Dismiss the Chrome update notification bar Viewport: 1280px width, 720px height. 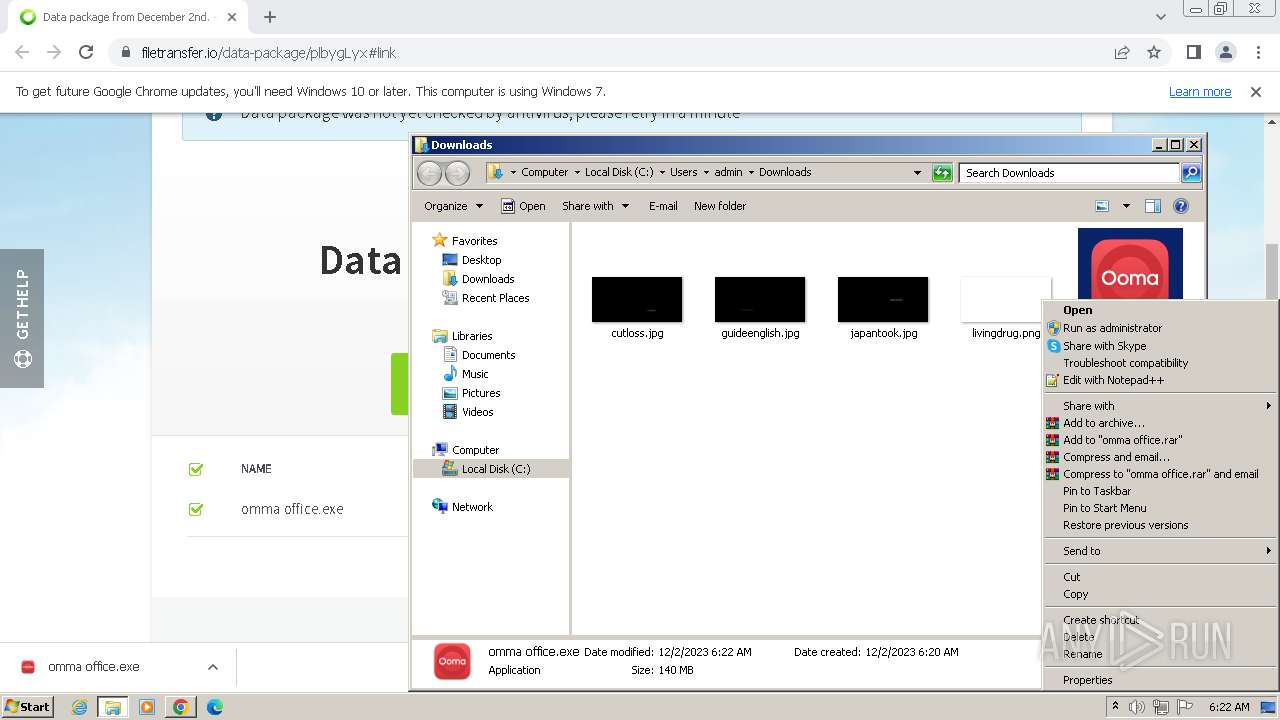(x=1256, y=91)
